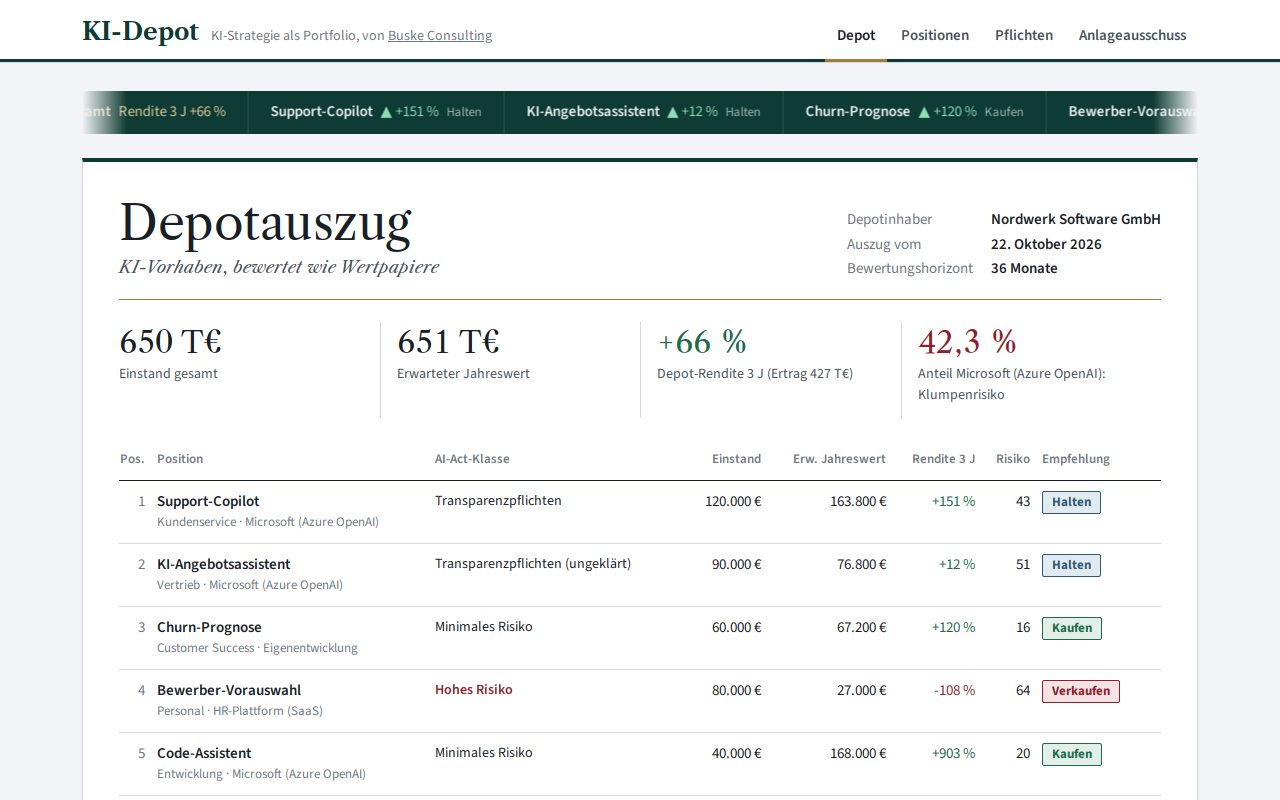Click the date '22. Oktober 2026'
The width and height of the screenshot is (1280, 800).
(x=1046, y=244)
